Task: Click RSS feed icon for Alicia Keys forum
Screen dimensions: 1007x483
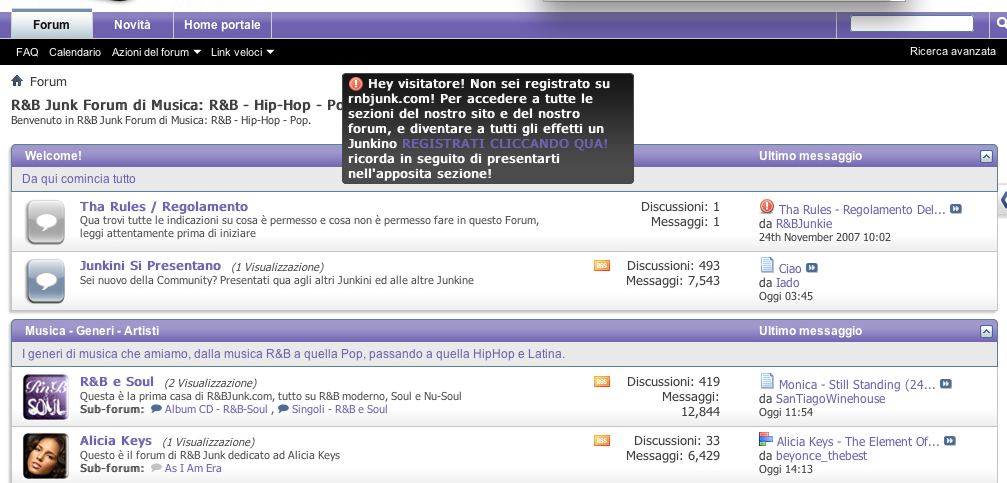Action: click(x=601, y=441)
